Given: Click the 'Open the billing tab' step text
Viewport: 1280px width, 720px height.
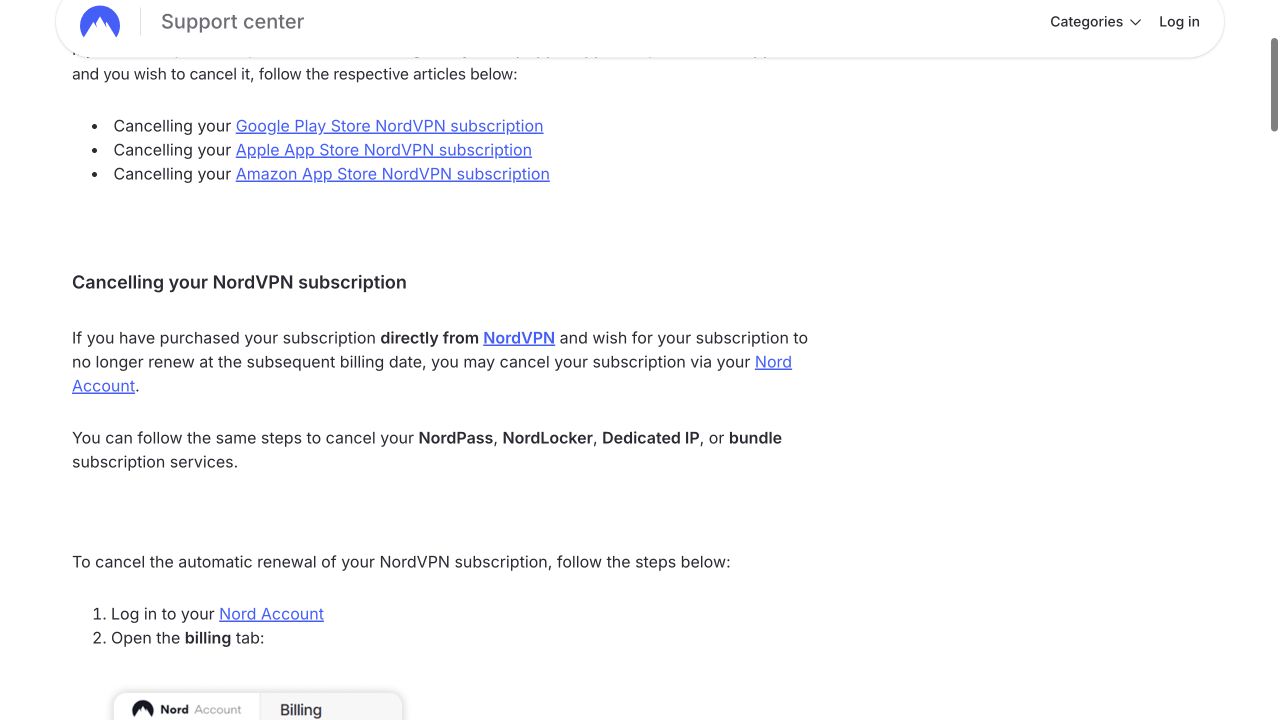Looking at the screenshot, I should click(x=188, y=638).
